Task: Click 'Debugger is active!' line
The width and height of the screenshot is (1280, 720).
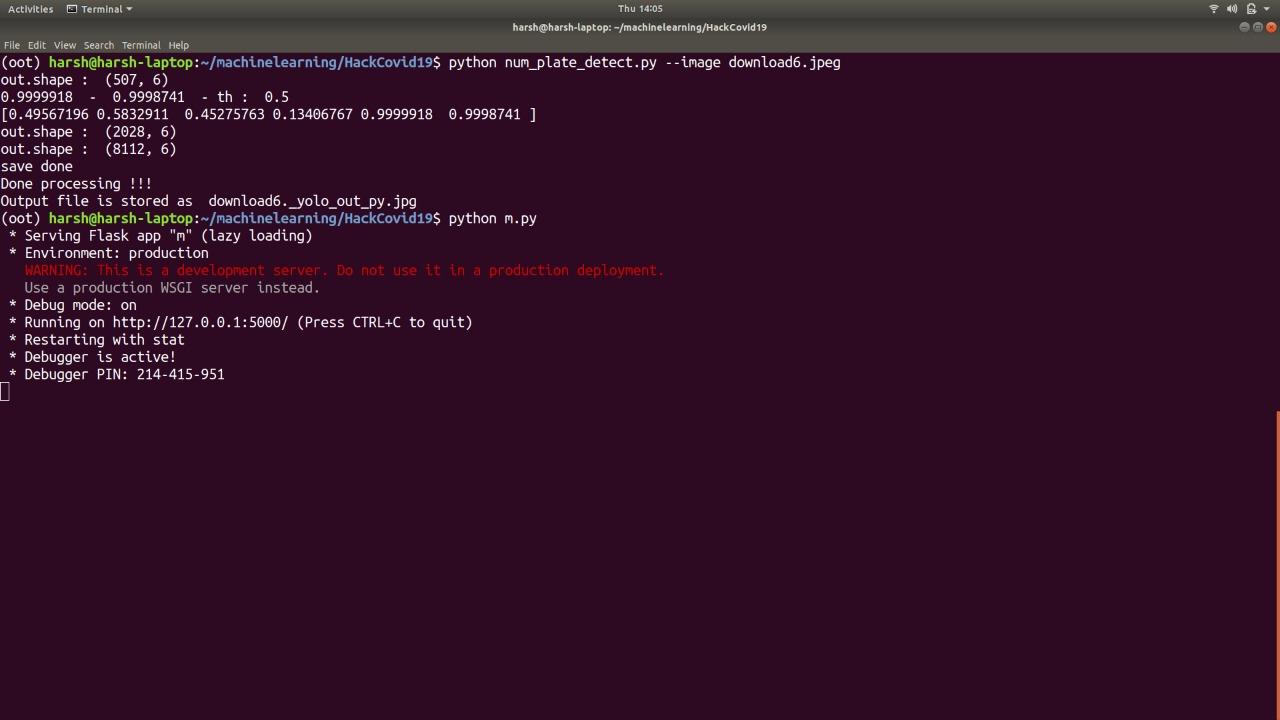Action: coord(100,357)
